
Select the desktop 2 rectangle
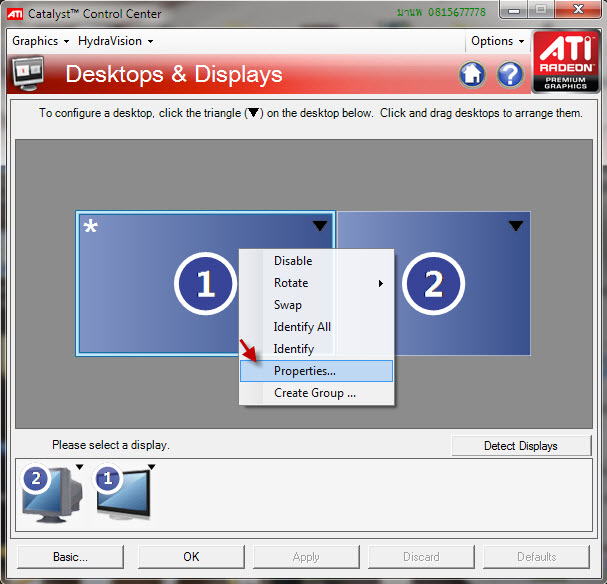434,283
